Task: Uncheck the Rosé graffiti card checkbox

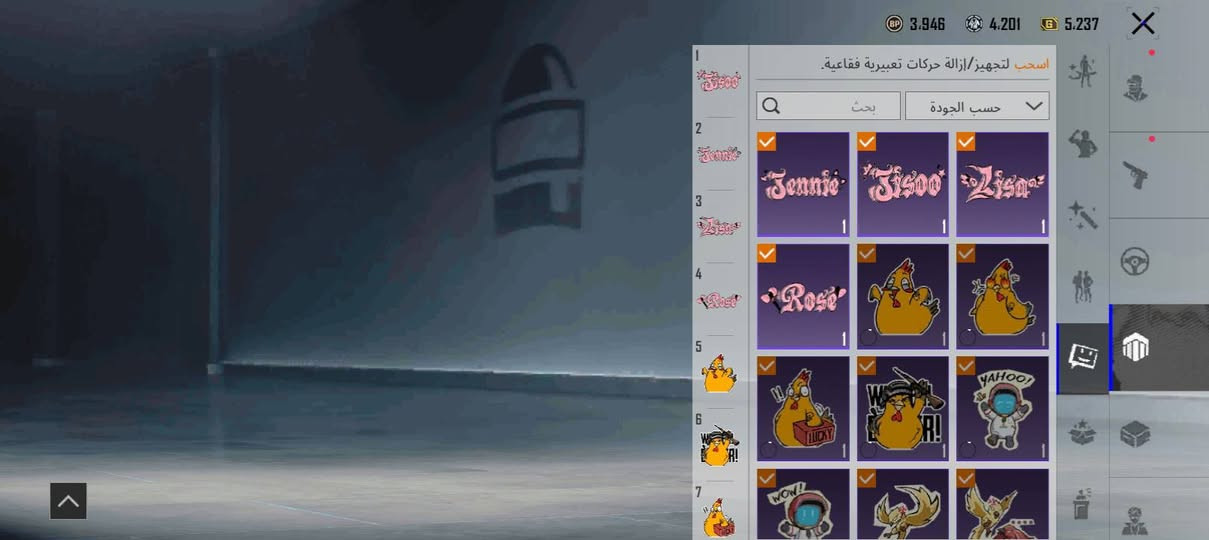Action: click(x=767, y=254)
